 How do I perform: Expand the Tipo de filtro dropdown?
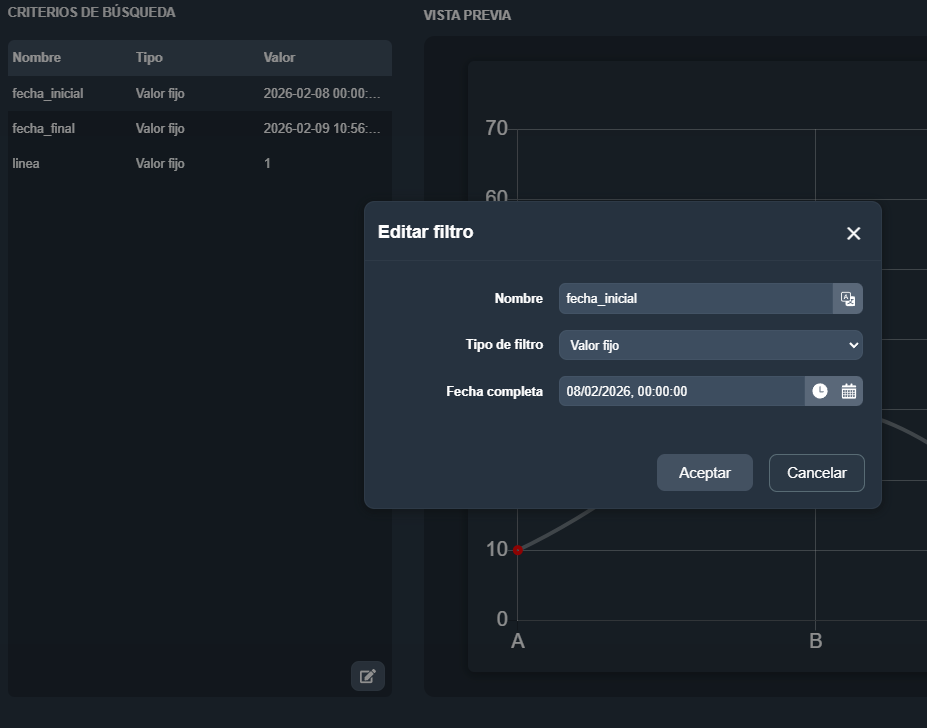click(710, 345)
